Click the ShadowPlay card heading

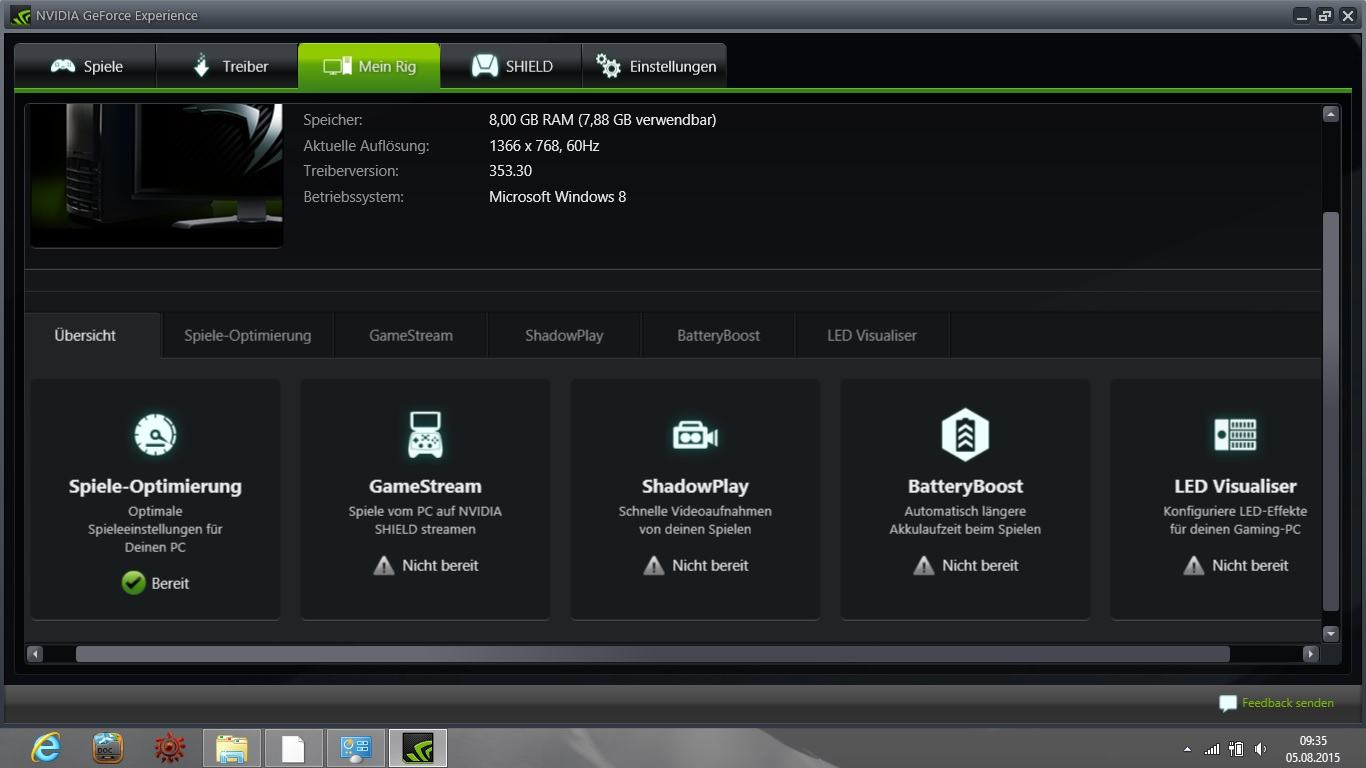pos(695,486)
